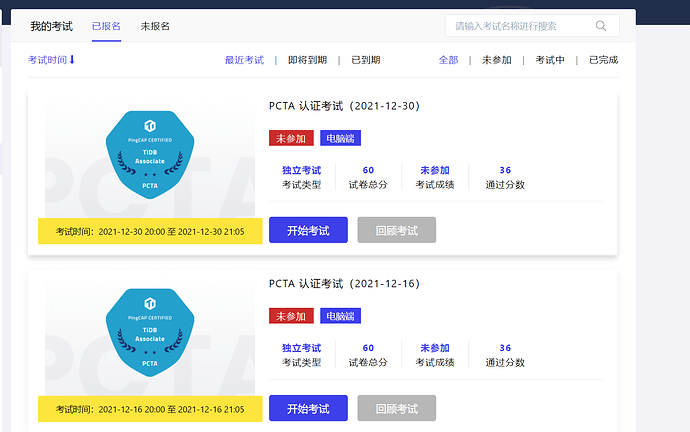
Task: Select the 已到期 filter
Action: (366, 60)
